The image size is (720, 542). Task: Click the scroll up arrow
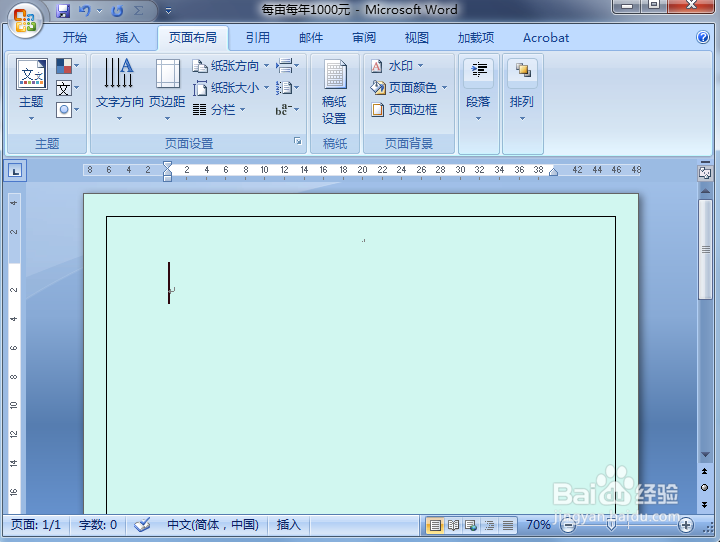tap(705, 191)
